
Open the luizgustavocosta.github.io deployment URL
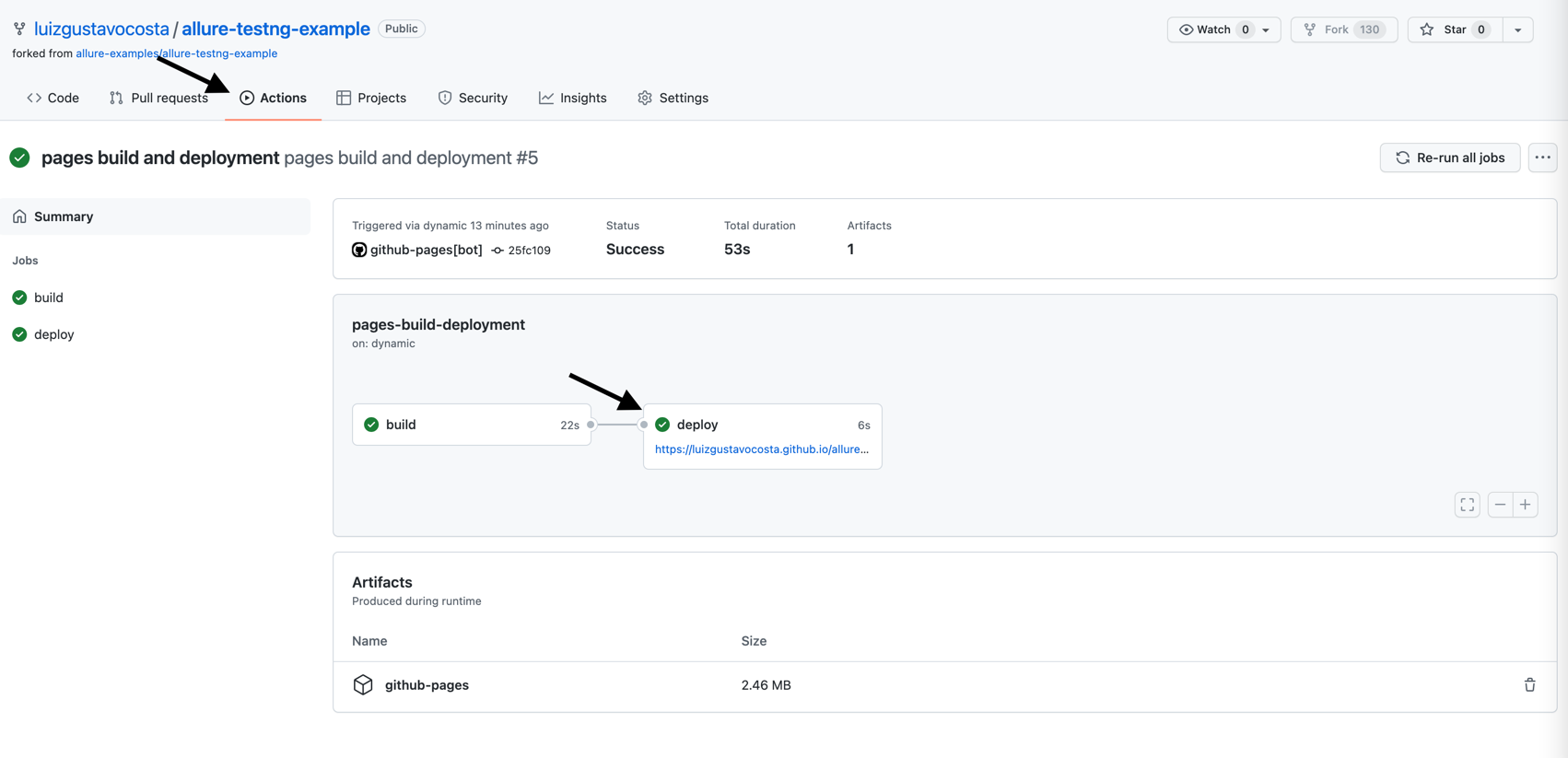(762, 449)
